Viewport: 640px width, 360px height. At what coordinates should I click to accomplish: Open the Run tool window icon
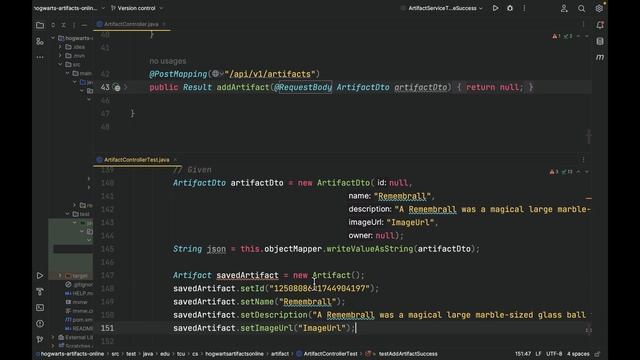pyautogui.click(x=40, y=276)
